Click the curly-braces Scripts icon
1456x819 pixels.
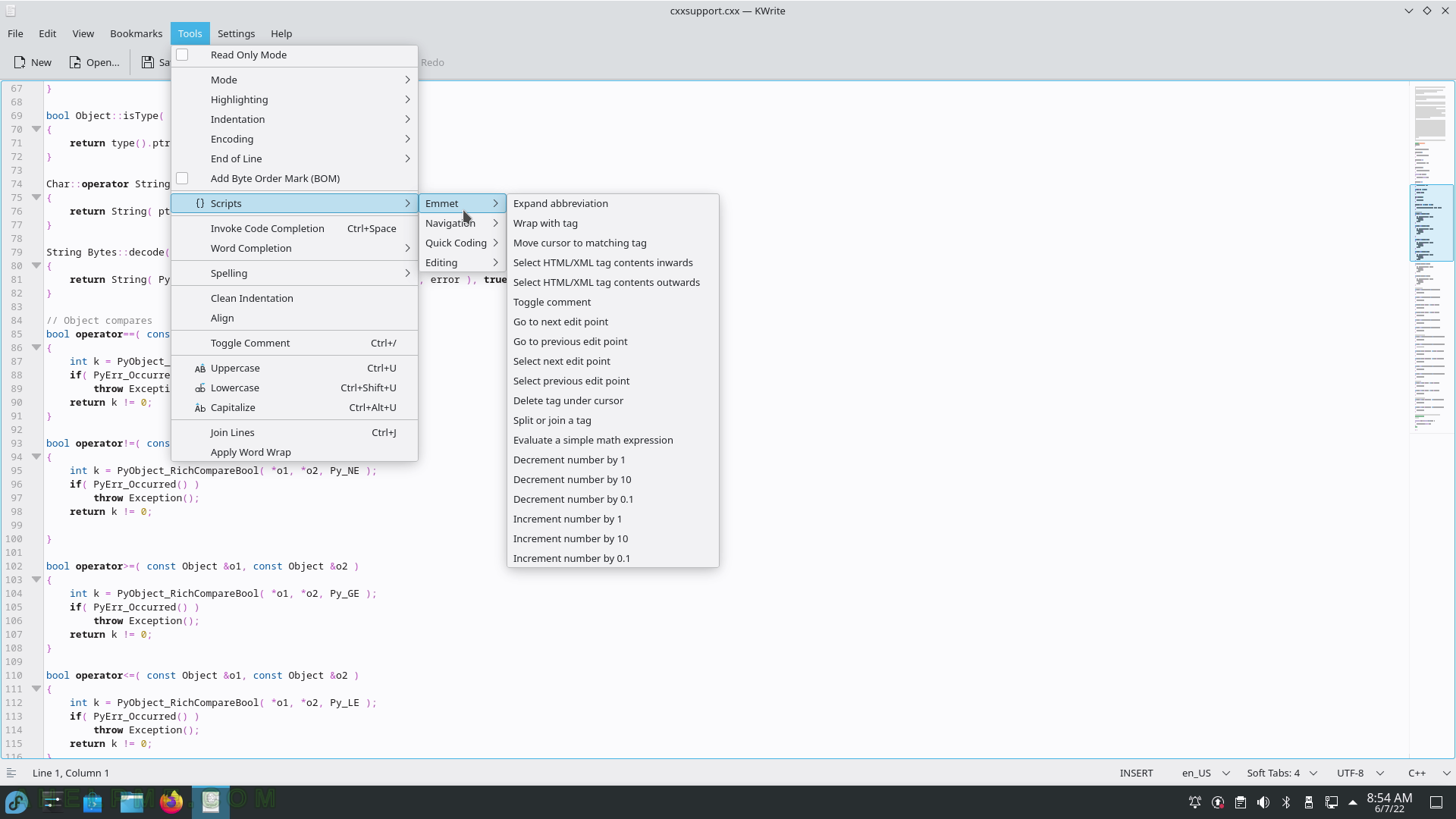click(200, 203)
